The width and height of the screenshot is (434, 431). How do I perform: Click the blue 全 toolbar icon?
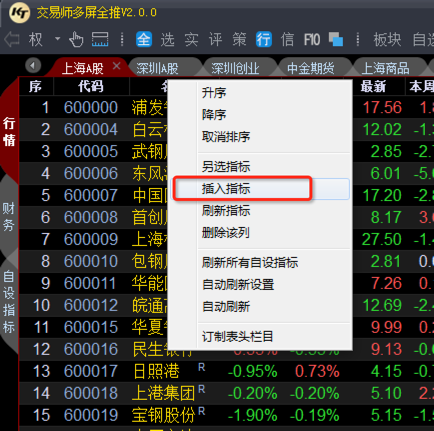144,40
